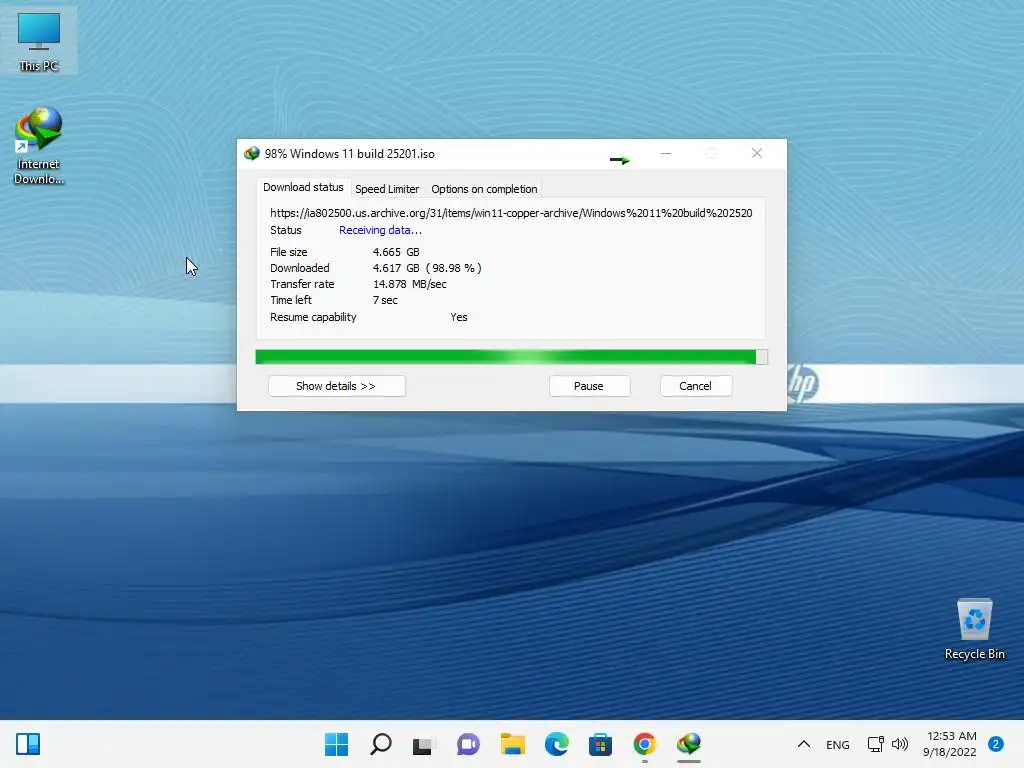The width and height of the screenshot is (1024, 768).
Task: Click the downloaded value 4.617 GB
Action: point(396,268)
